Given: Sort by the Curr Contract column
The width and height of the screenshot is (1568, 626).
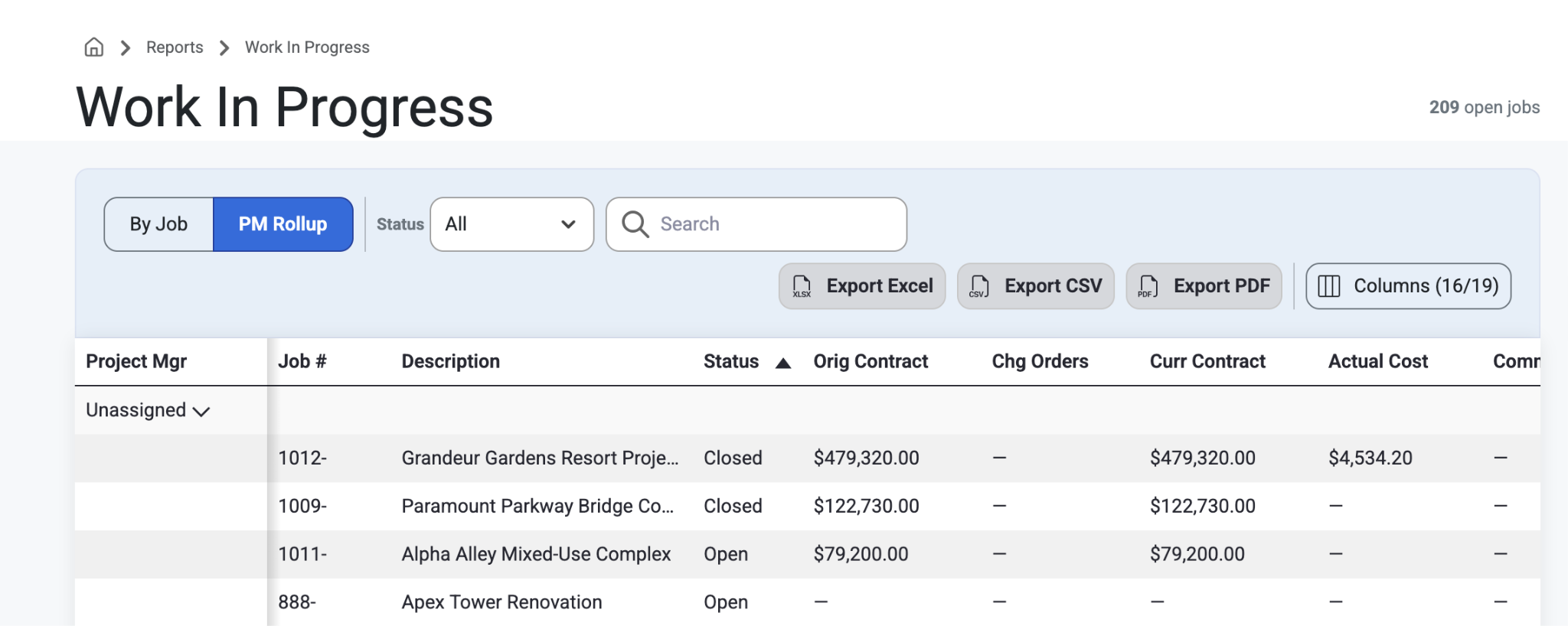Looking at the screenshot, I should click(x=1207, y=361).
